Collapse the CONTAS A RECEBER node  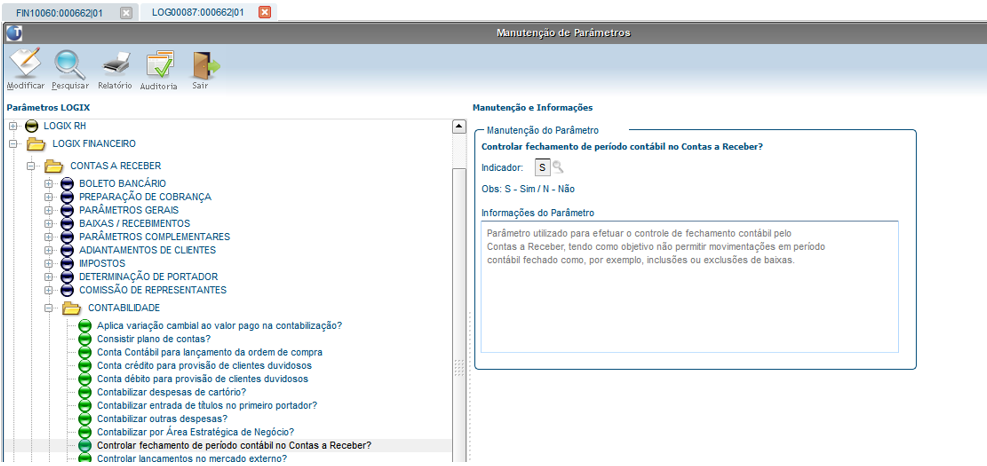coord(30,166)
